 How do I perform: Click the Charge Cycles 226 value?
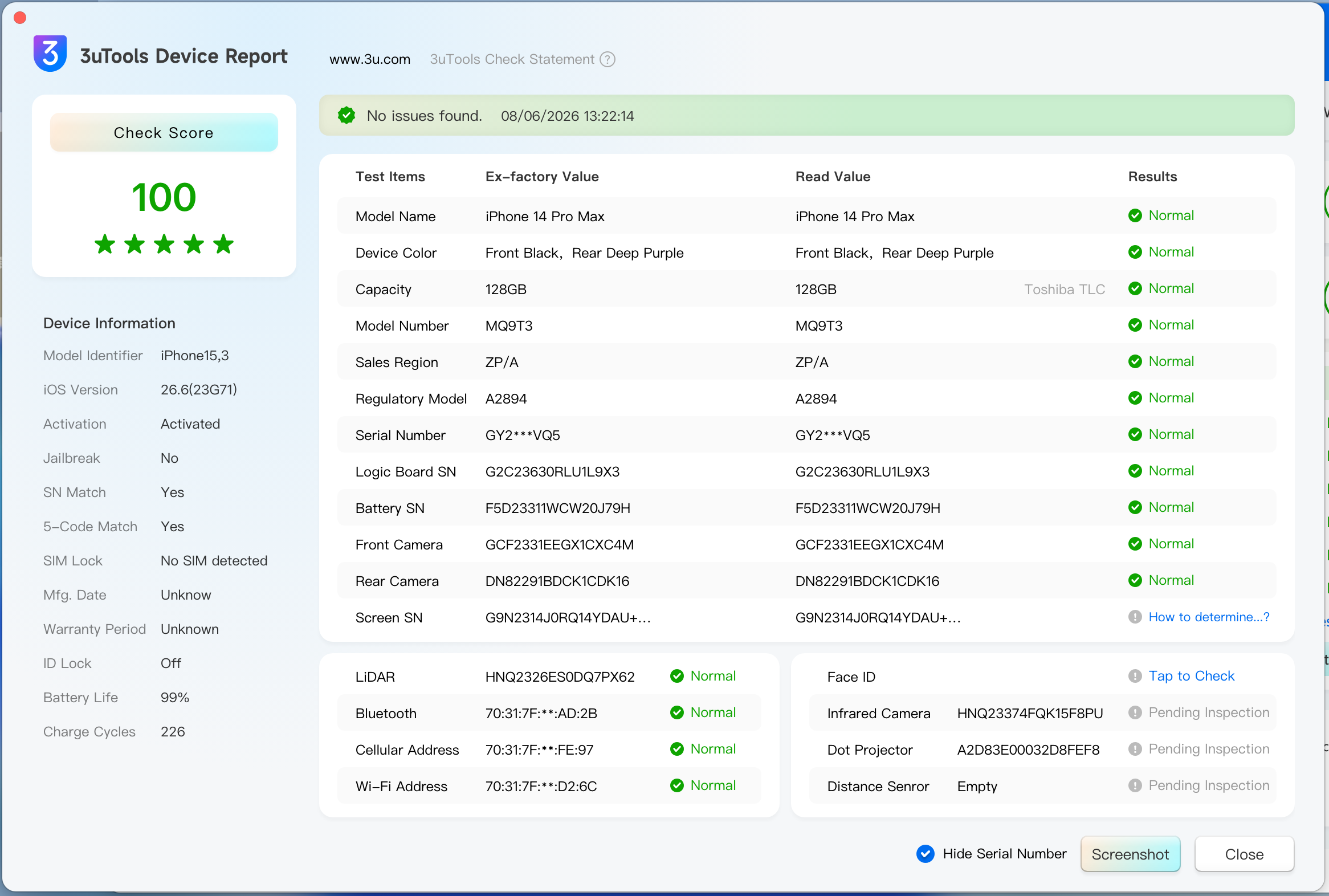173,732
